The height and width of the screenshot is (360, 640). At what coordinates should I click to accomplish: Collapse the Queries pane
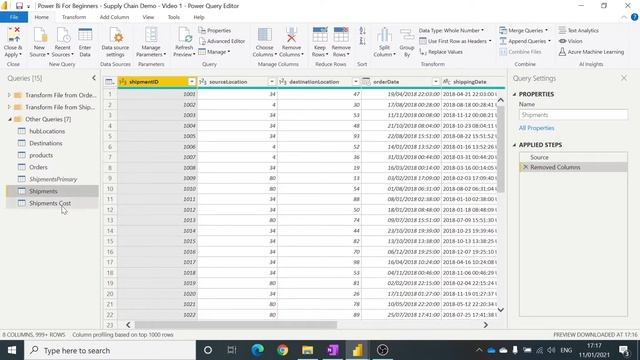point(94,78)
